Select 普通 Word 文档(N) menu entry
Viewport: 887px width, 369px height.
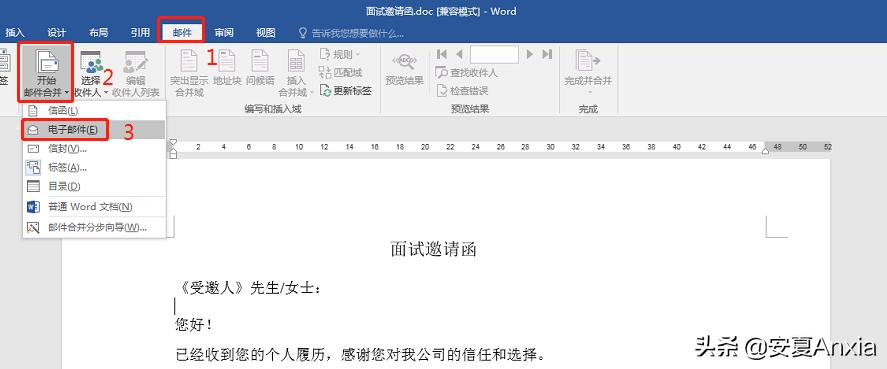(94, 207)
